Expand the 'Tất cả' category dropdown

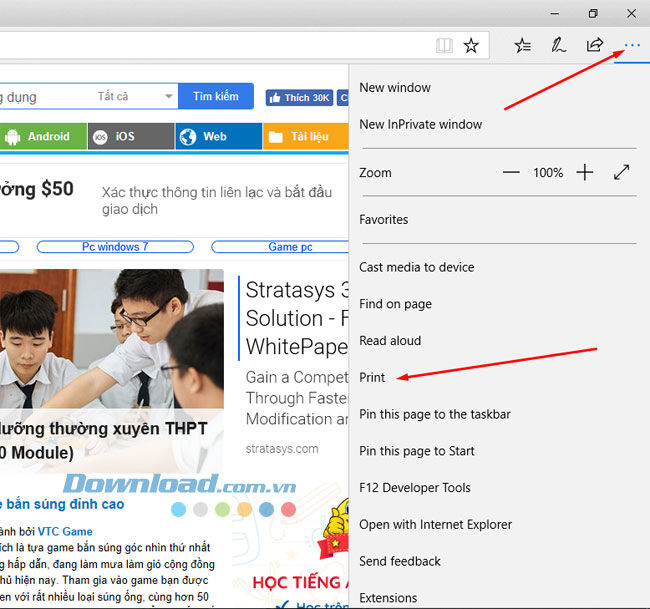coord(135,97)
